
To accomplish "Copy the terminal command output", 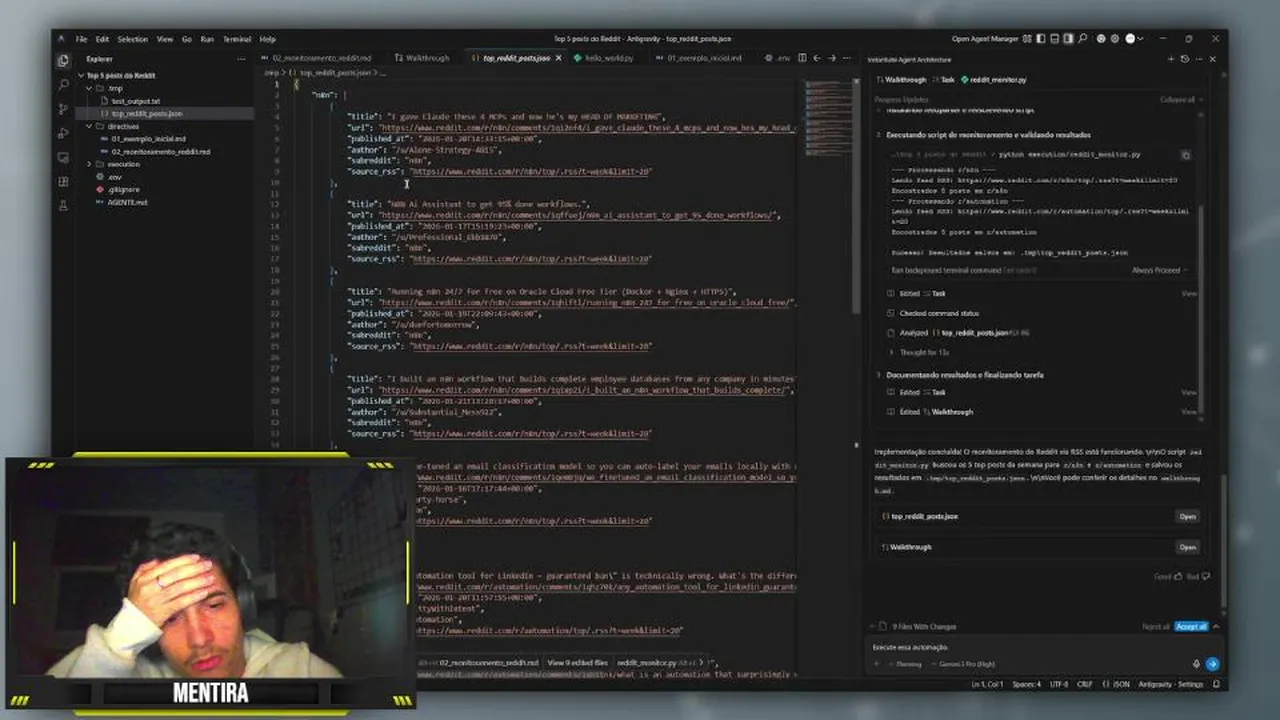I will coord(1186,155).
